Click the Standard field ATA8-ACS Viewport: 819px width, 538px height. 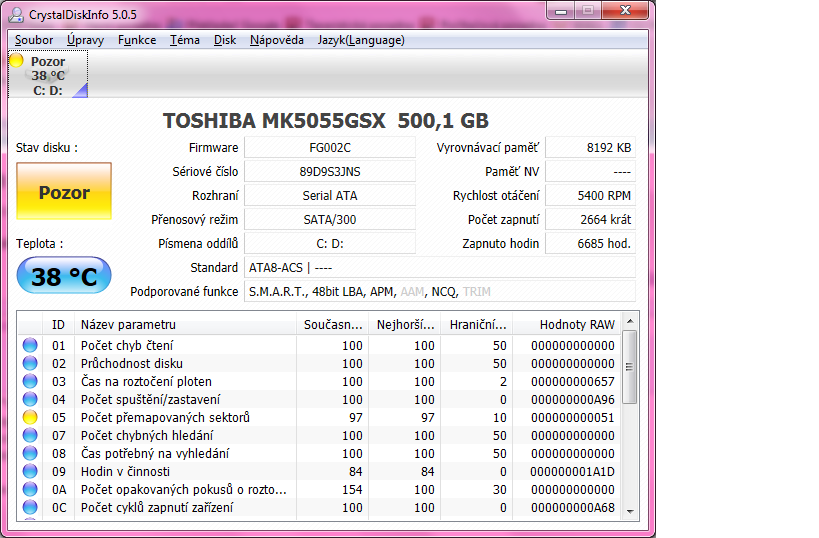click(x=440, y=267)
